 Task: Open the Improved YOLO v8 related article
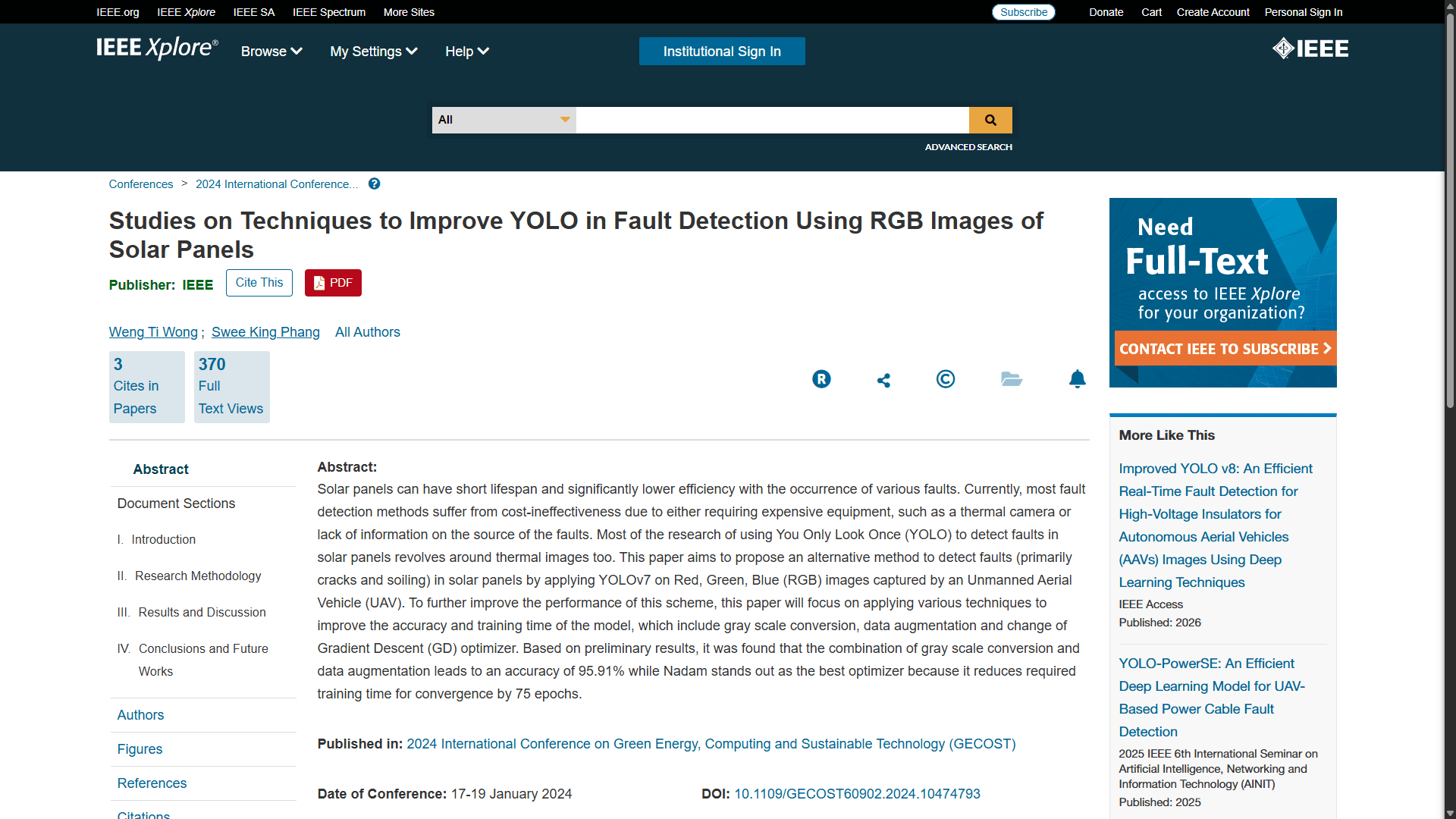coord(1216,526)
